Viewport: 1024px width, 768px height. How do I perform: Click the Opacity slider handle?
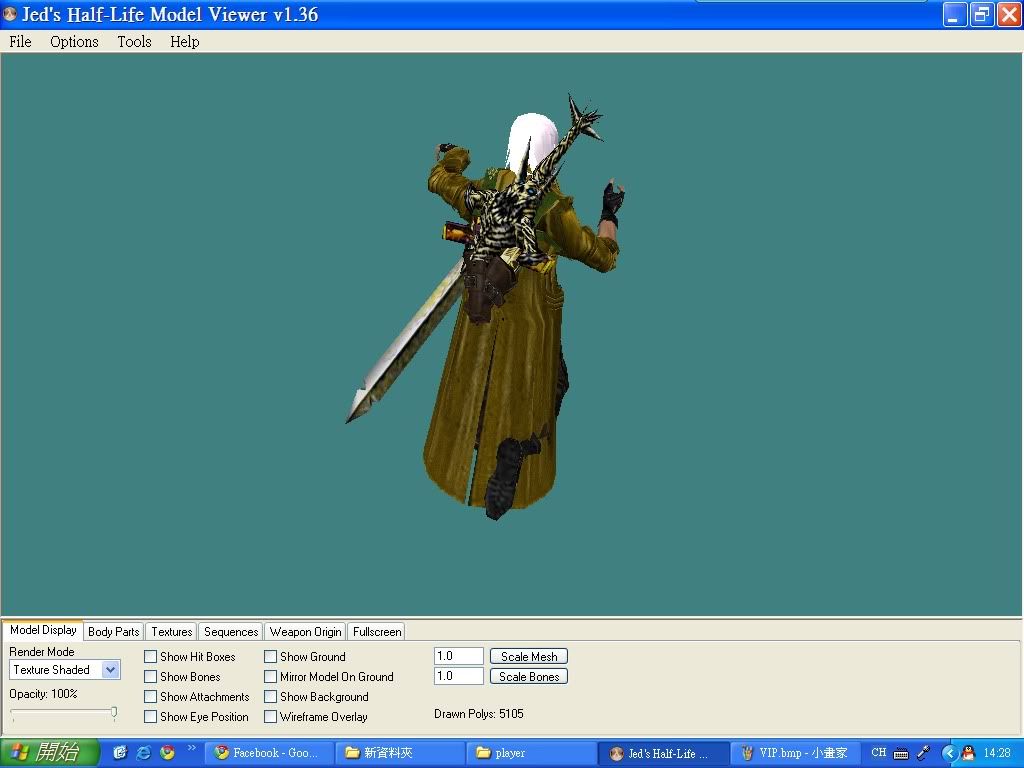coord(114,713)
